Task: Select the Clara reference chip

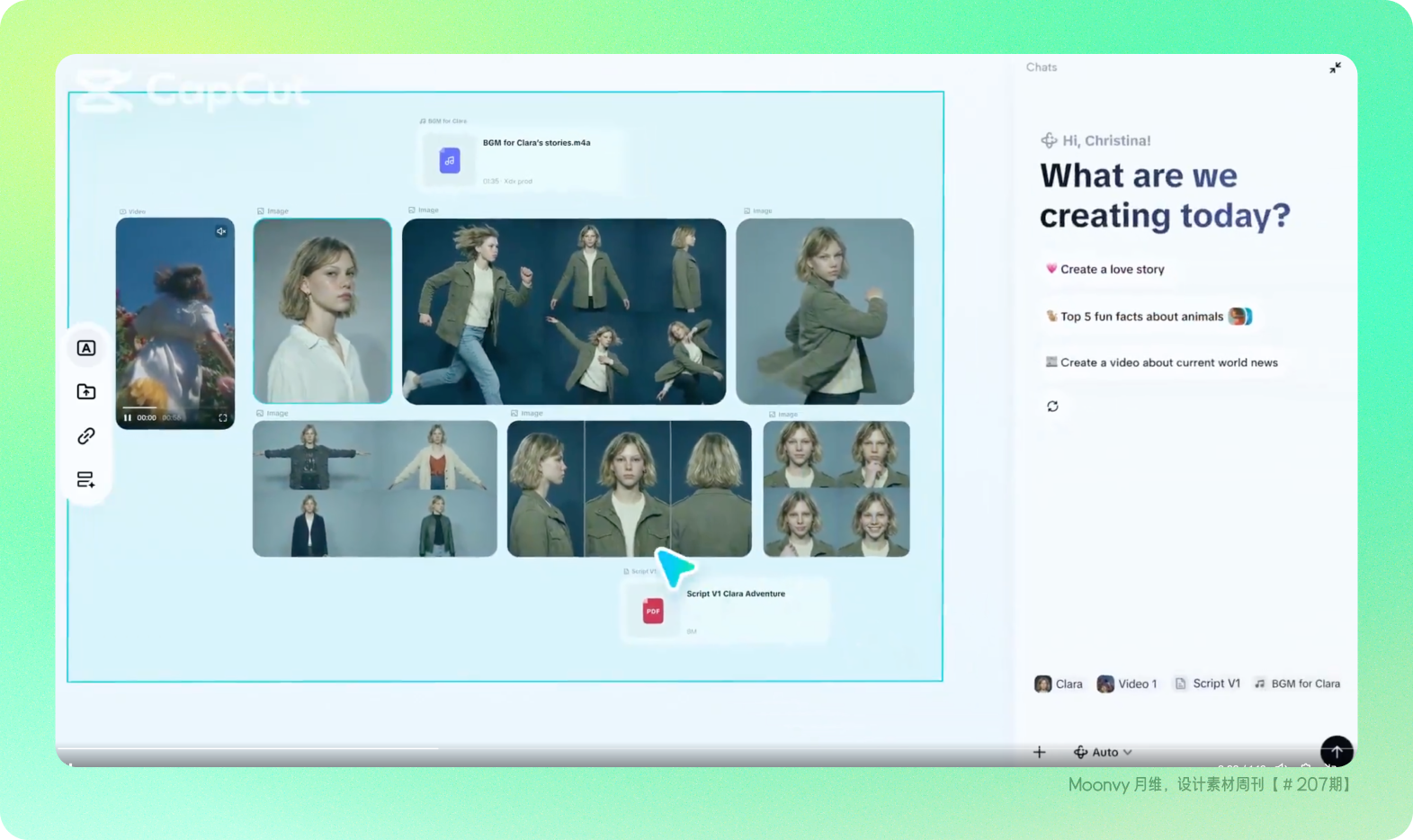Action: point(1059,684)
